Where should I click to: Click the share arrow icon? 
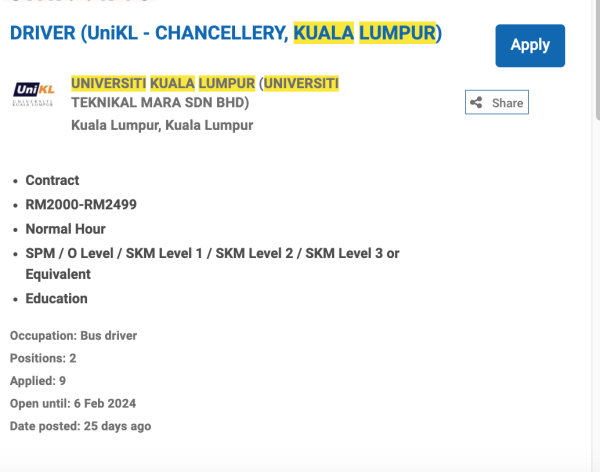(x=476, y=103)
